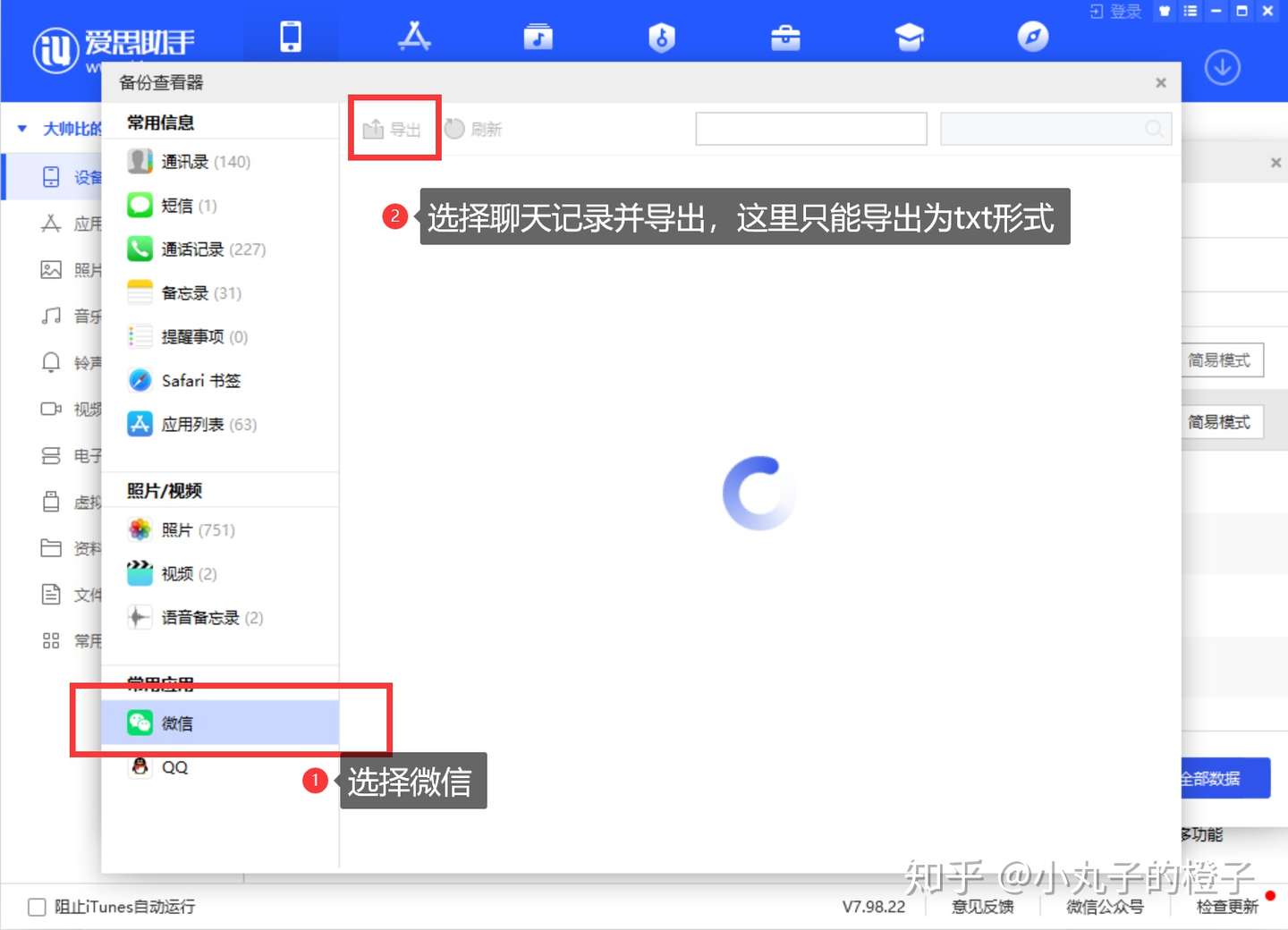The image size is (1288, 930).
Task: Open 资料 folder icon in main sidebar
Action: coord(51,548)
